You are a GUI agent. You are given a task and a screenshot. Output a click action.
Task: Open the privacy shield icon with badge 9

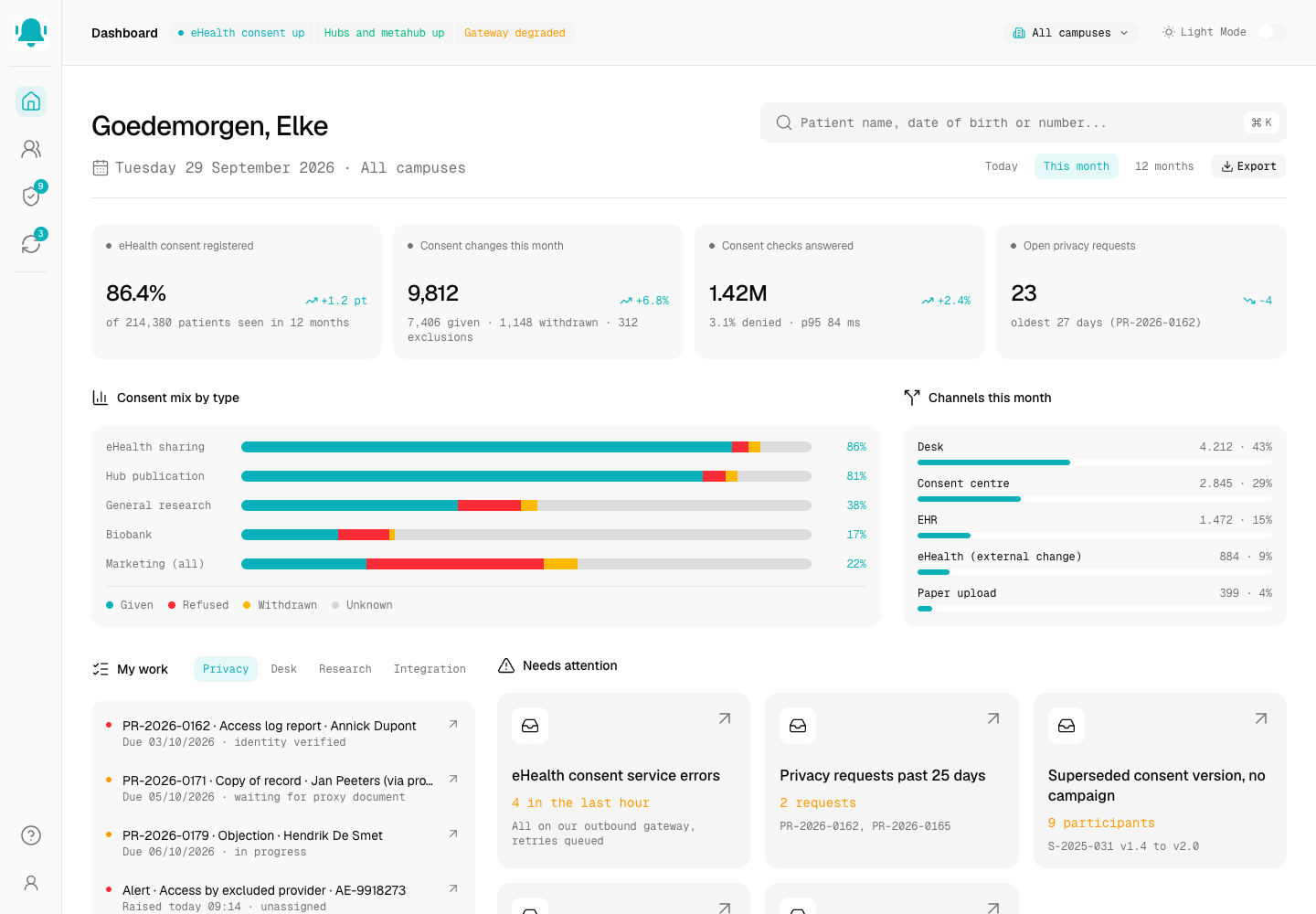click(x=31, y=197)
